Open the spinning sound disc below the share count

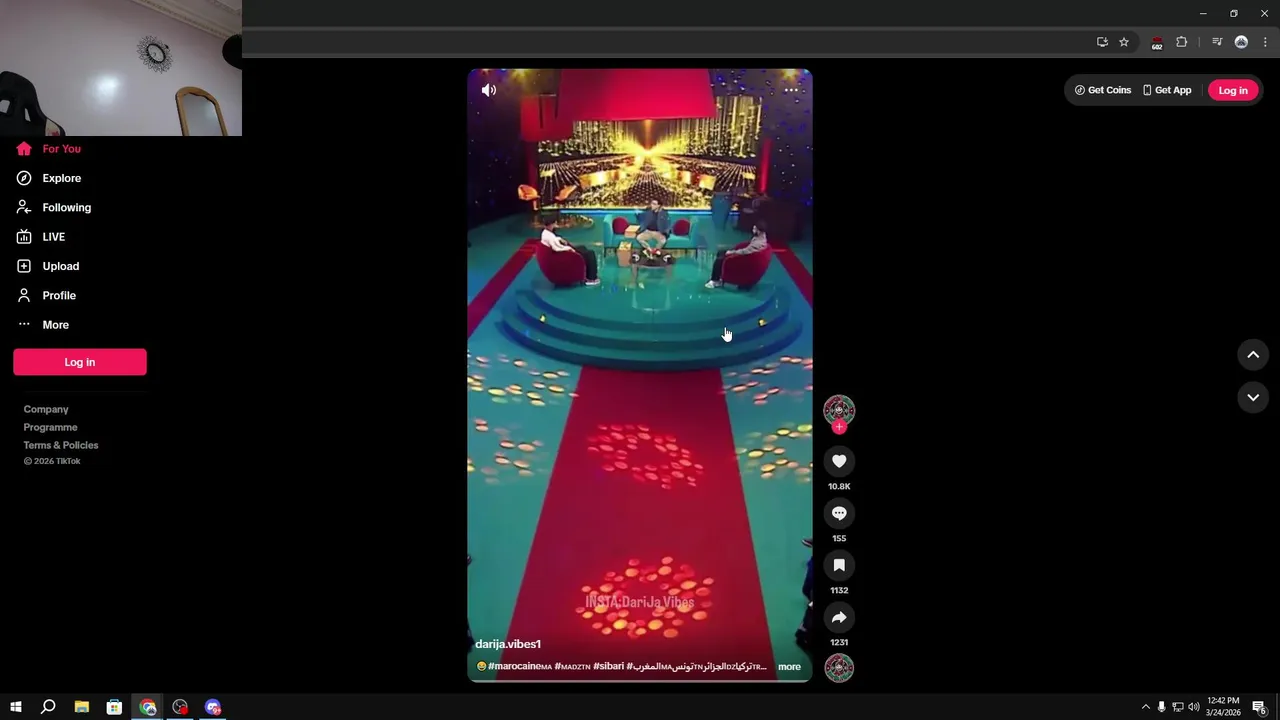pos(839,668)
